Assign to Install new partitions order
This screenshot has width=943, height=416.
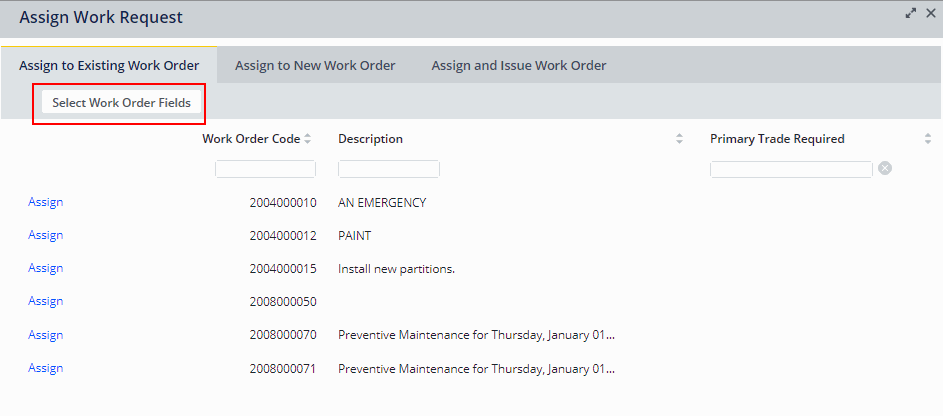(46, 268)
